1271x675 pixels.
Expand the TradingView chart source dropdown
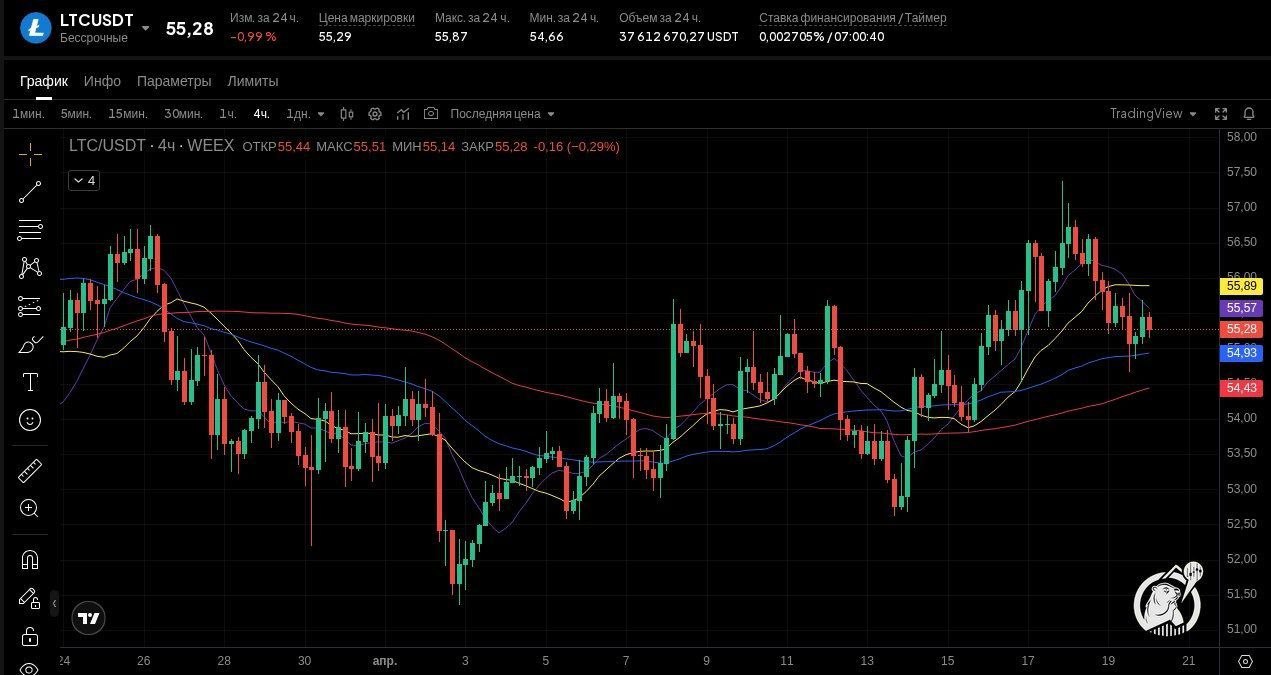(1153, 114)
